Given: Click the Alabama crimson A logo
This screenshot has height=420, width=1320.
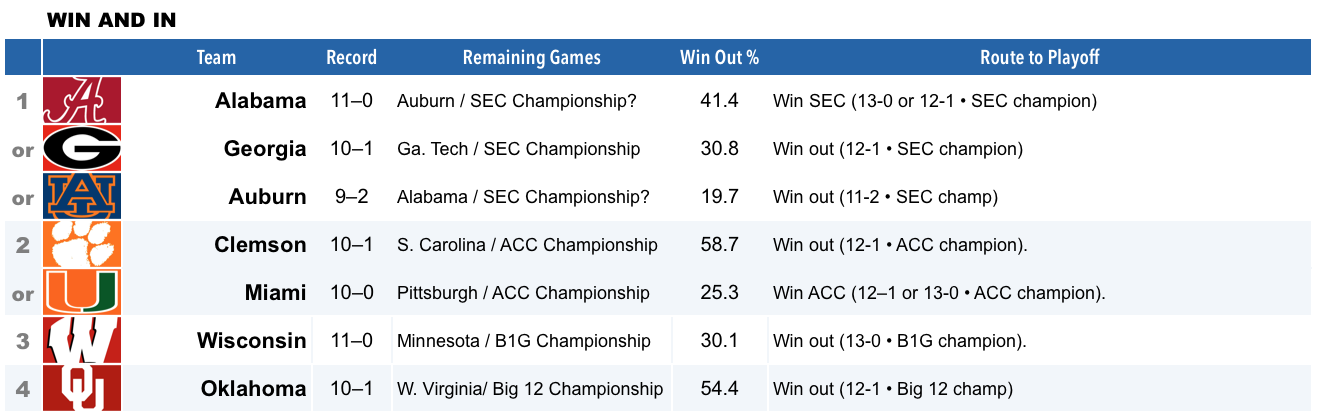Looking at the screenshot, I should (x=82, y=100).
